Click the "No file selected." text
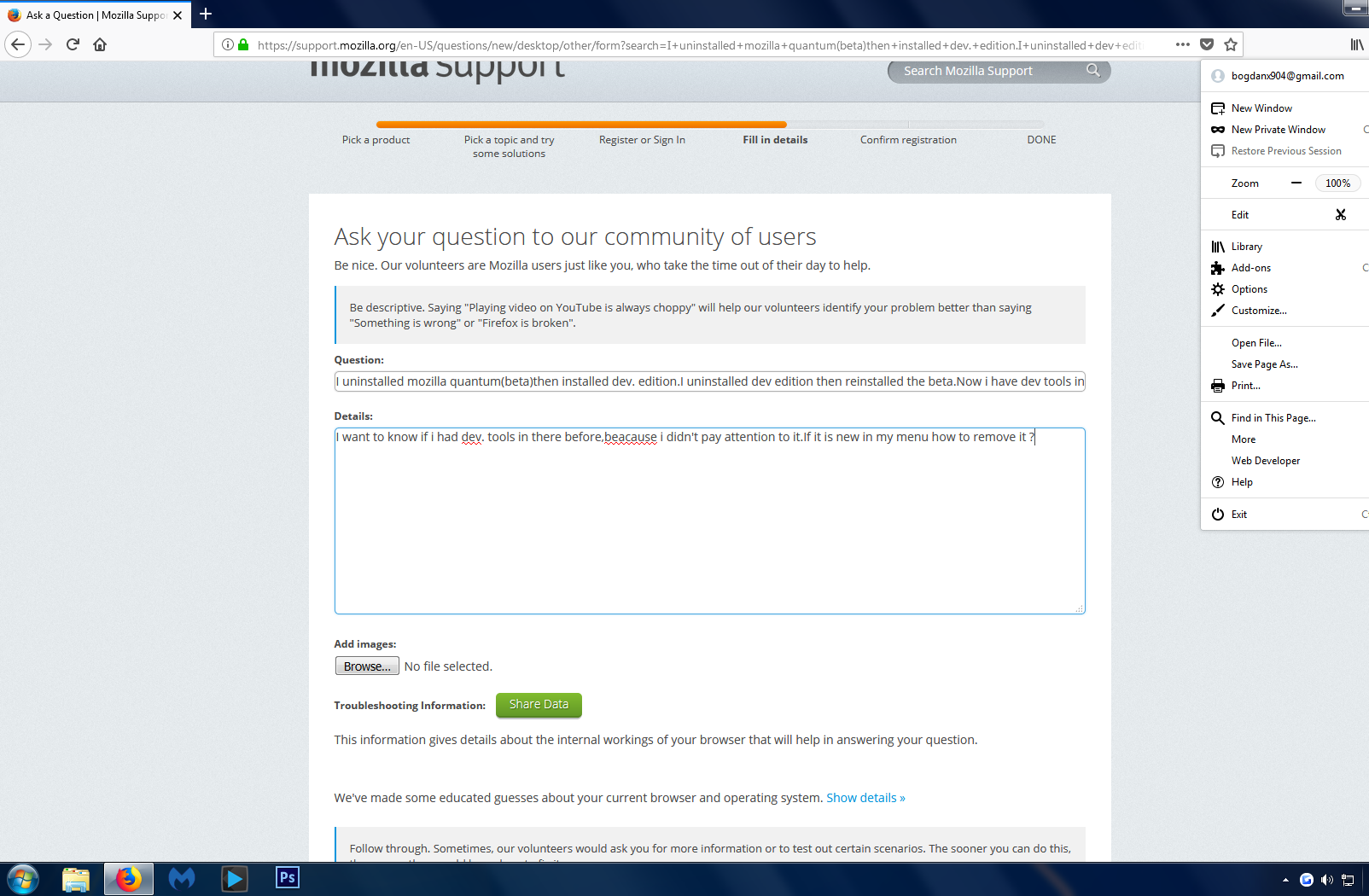Screen dimensions: 1369x896 click(x=448, y=666)
